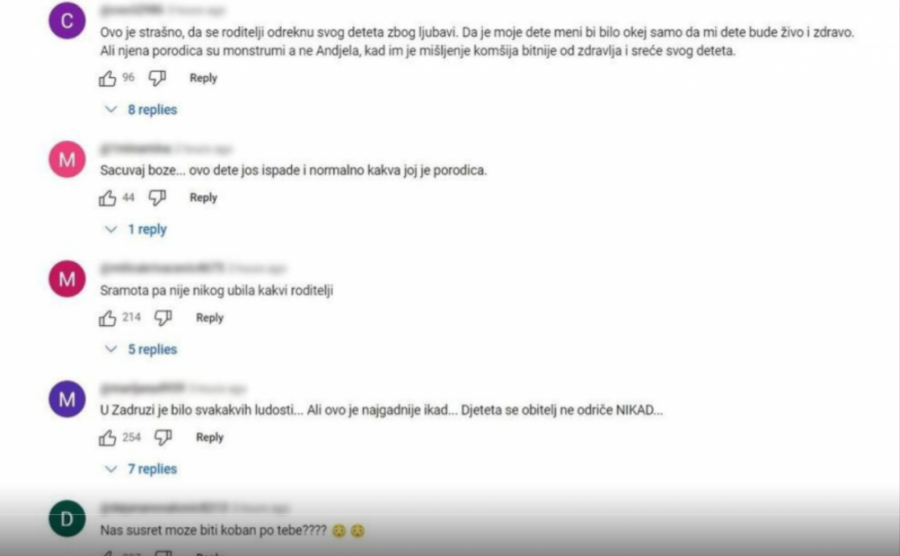Dislike the comment about Andjela's family monsters

point(157,78)
